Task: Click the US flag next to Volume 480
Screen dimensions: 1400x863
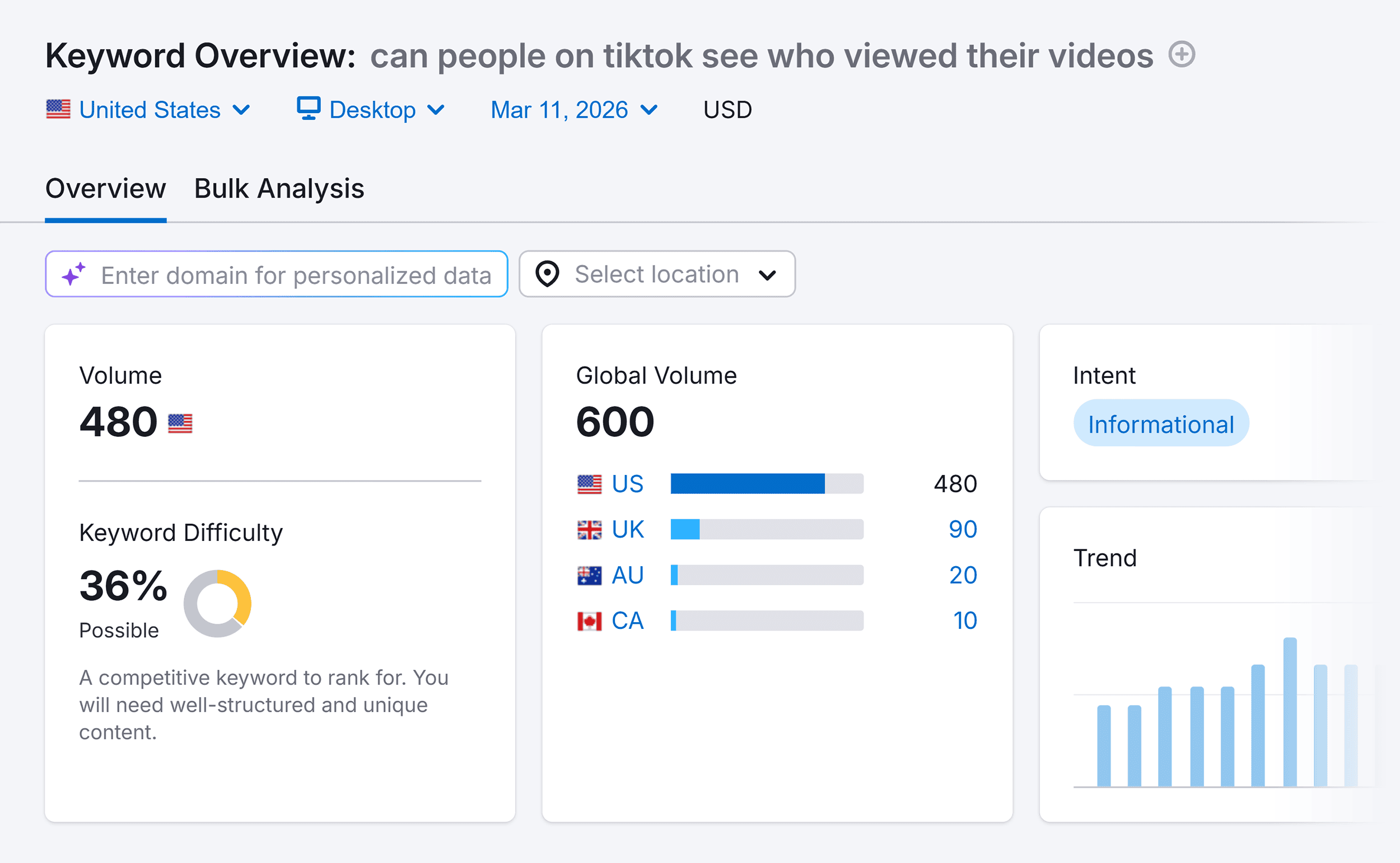Action: click(x=180, y=423)
